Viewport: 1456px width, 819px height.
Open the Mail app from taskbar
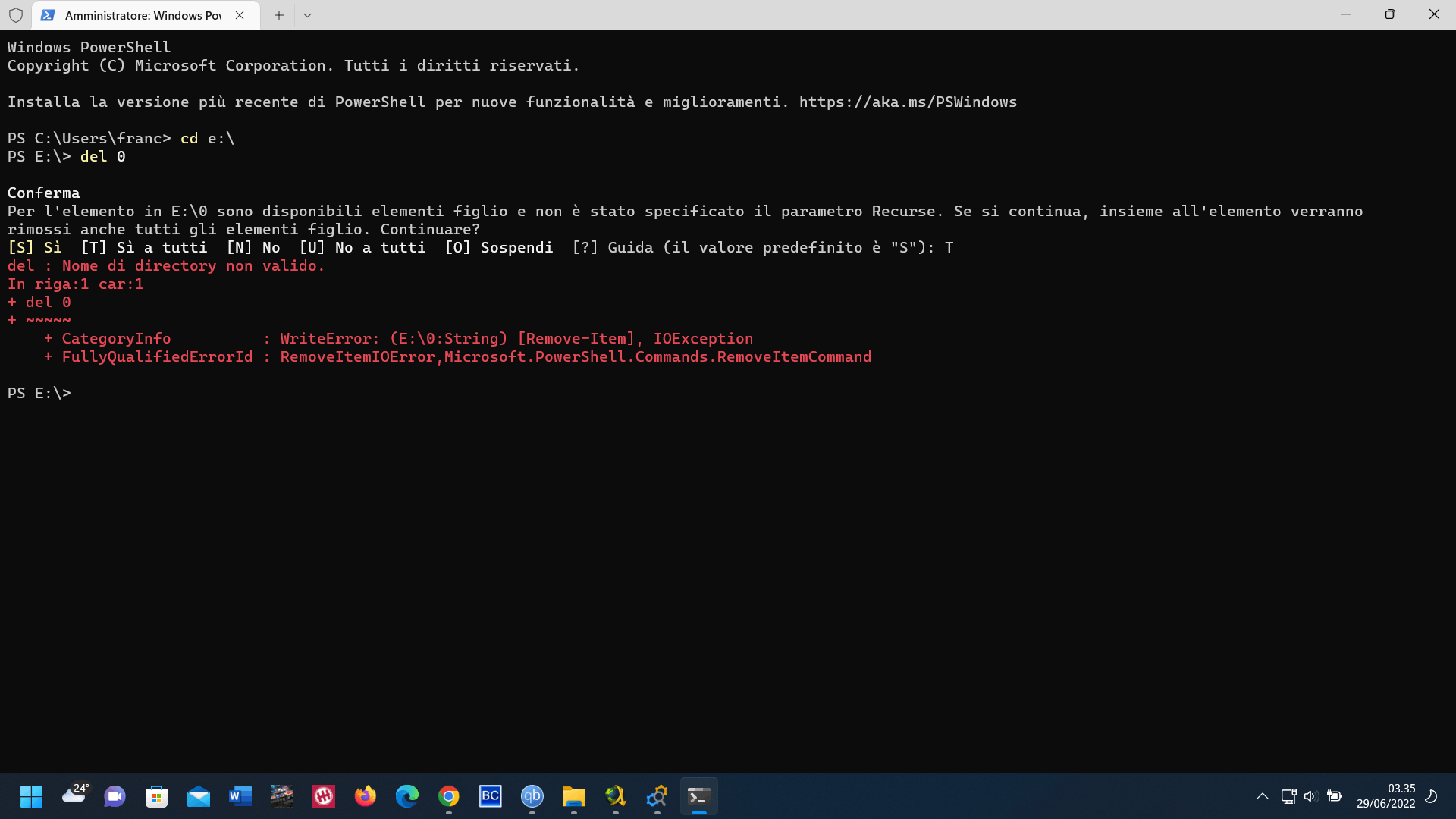click(198, 796)
